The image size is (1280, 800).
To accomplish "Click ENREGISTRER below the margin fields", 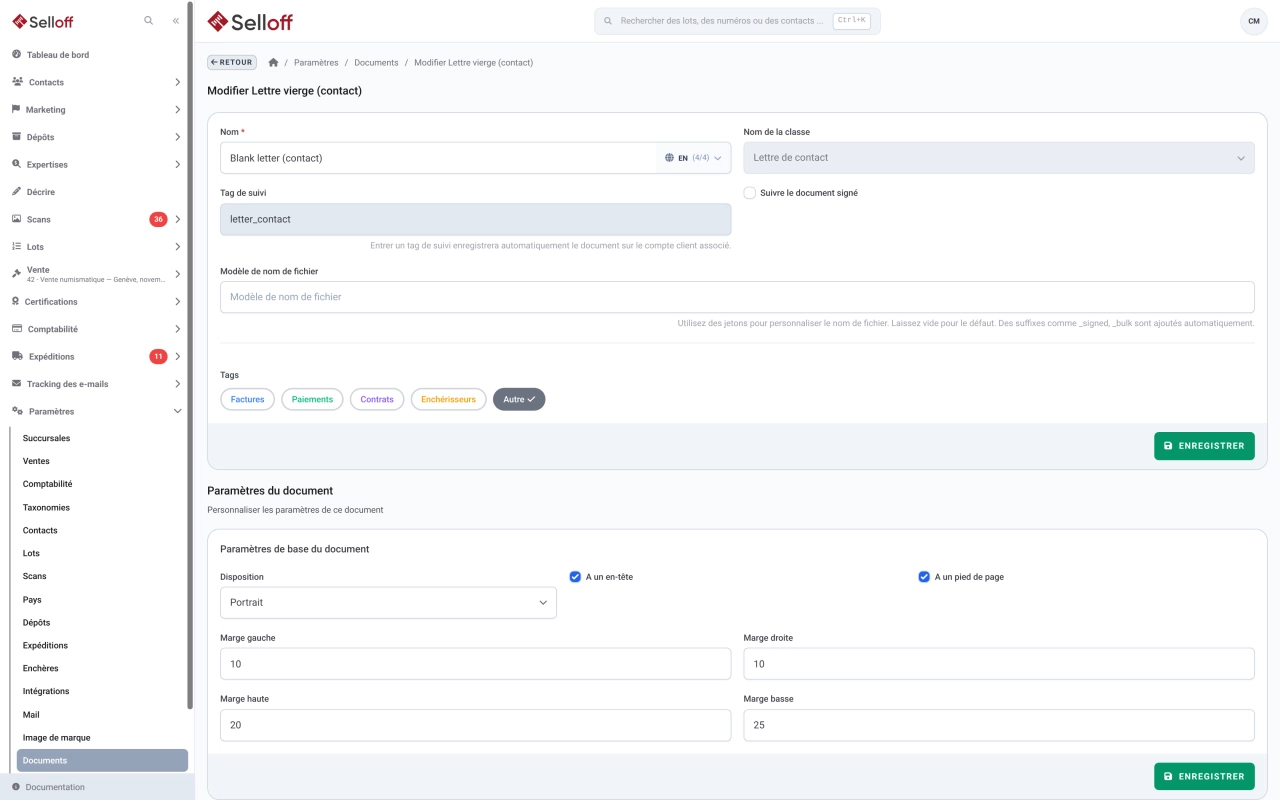I will click(x=1204, y=776).
